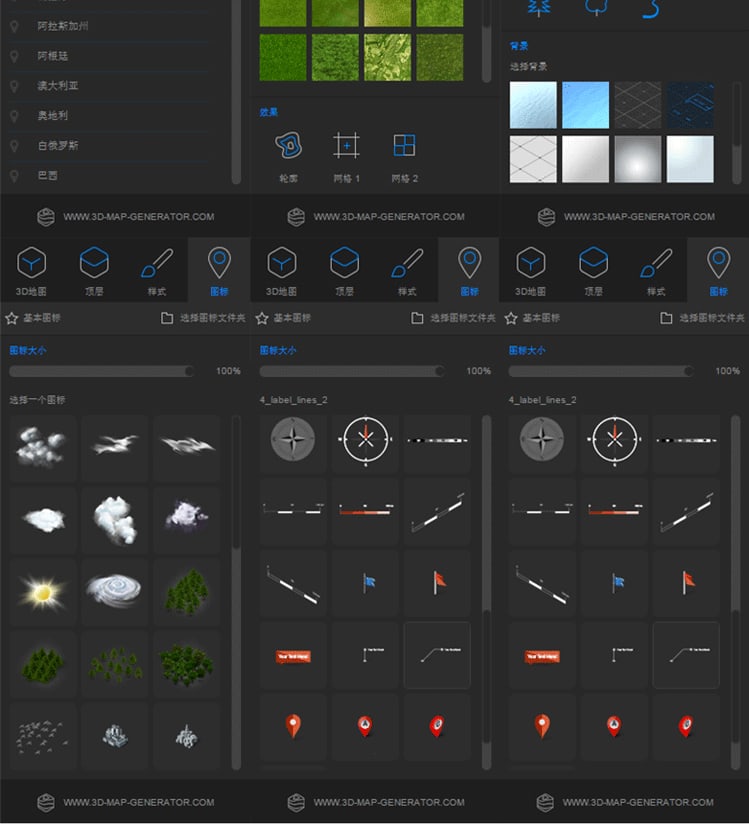This screenshot has height=827, width=749.
Task: Select the red flag icon in right panel
Action: coord(687,582)
